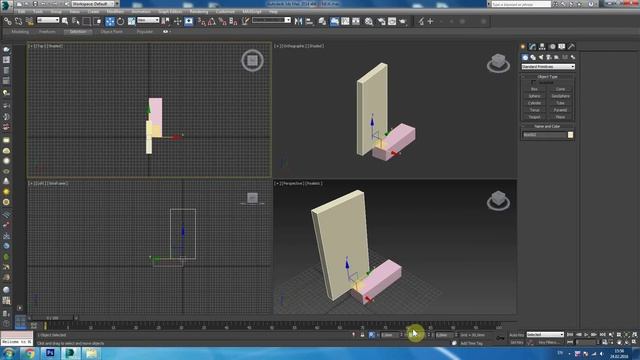
Task: Pick the Rectangular Selection Region tool
Action: [x=87, y=21]
